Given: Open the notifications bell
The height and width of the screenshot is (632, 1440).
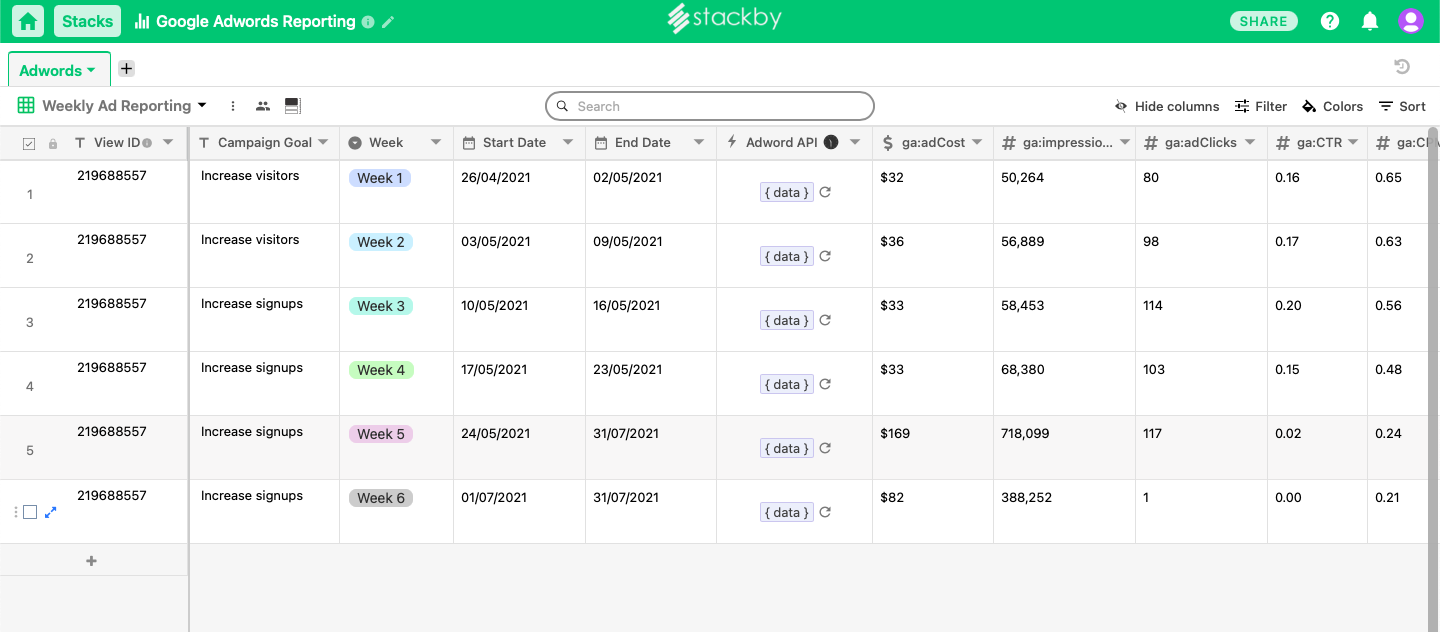Looking at the screenshot, I should (x=1370, y=21).
